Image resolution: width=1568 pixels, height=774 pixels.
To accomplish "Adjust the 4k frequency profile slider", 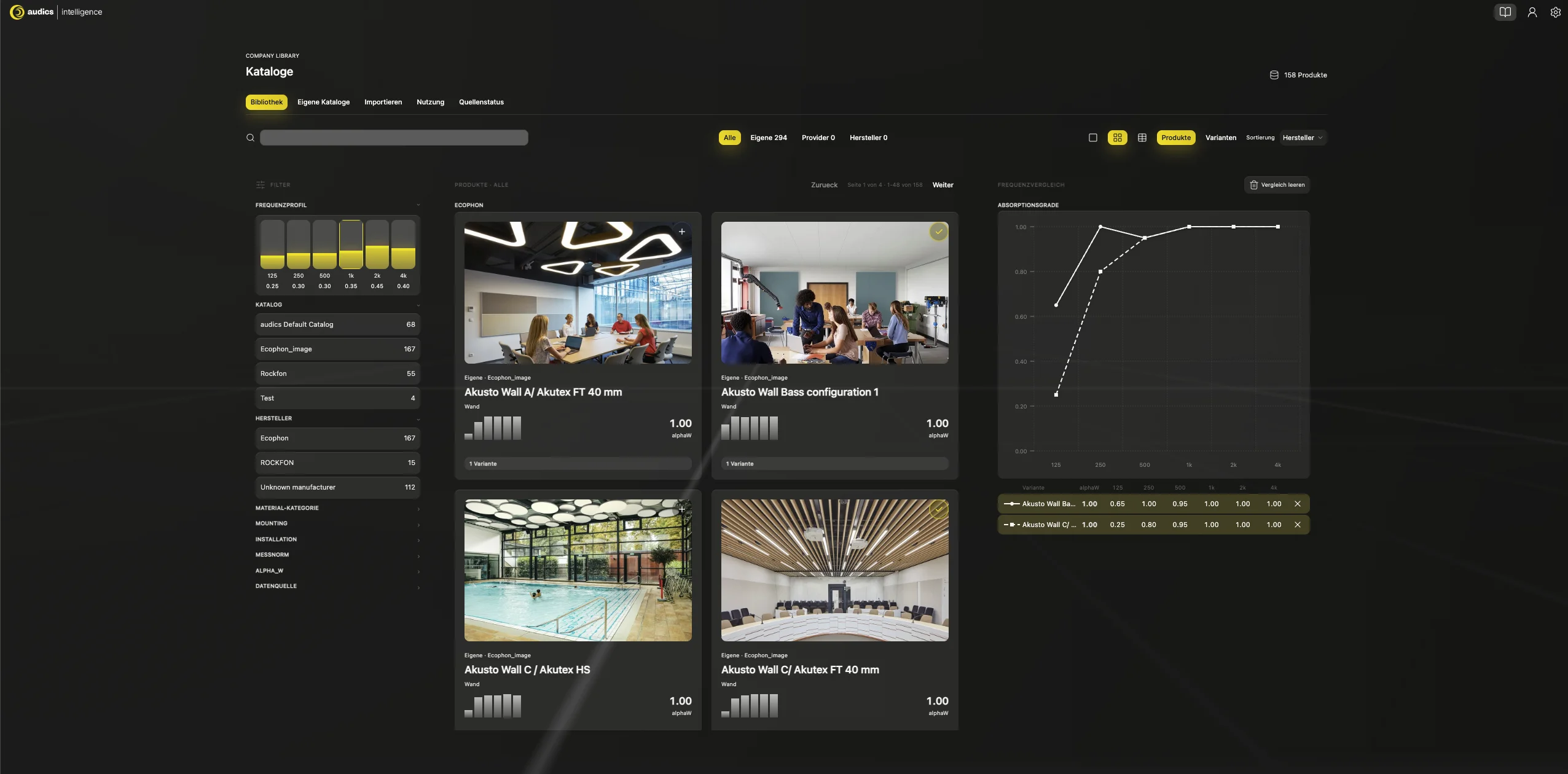I will tap(403, 244).
